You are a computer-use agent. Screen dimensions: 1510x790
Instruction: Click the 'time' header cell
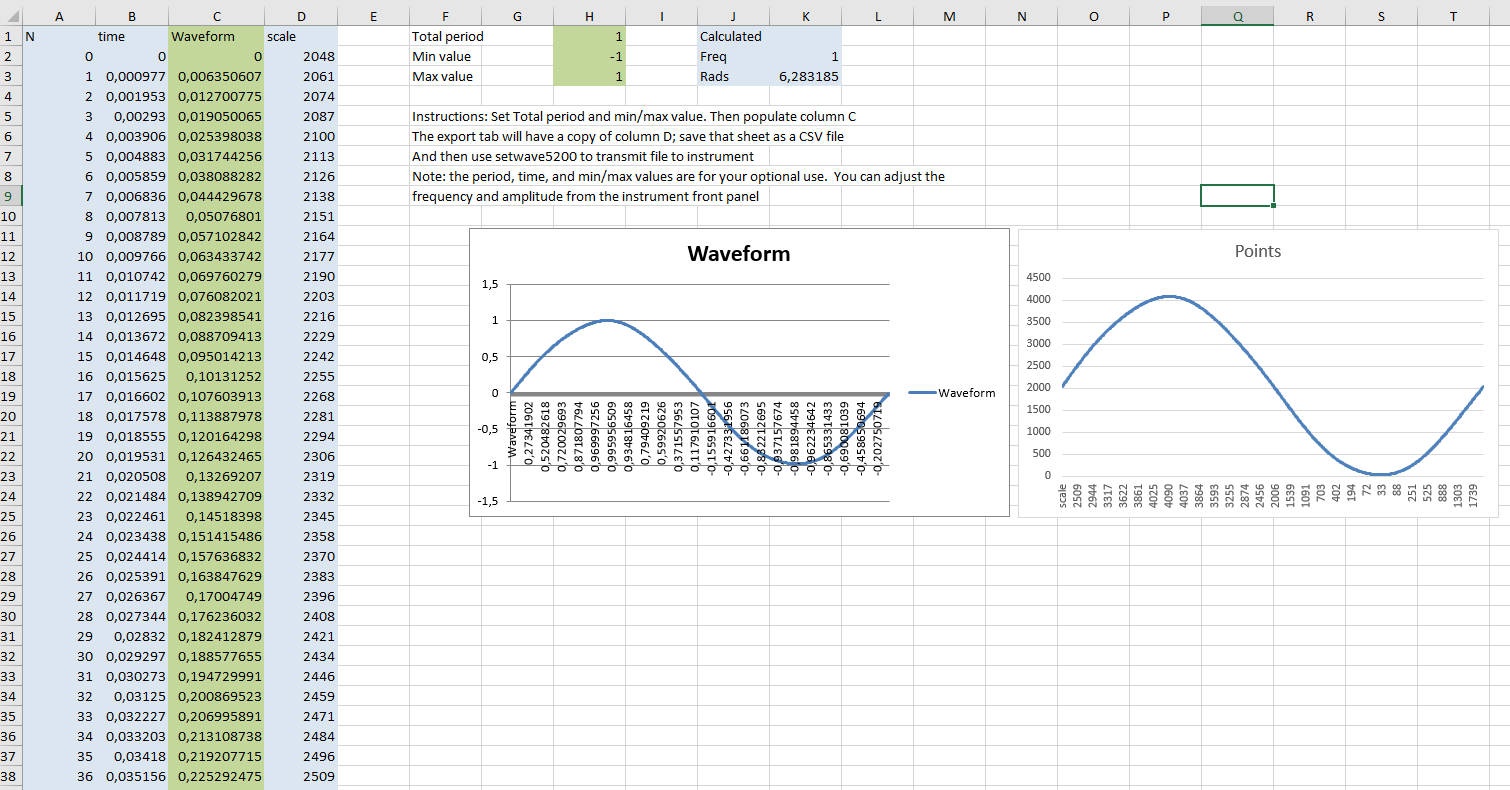click(x=133, y=36)
